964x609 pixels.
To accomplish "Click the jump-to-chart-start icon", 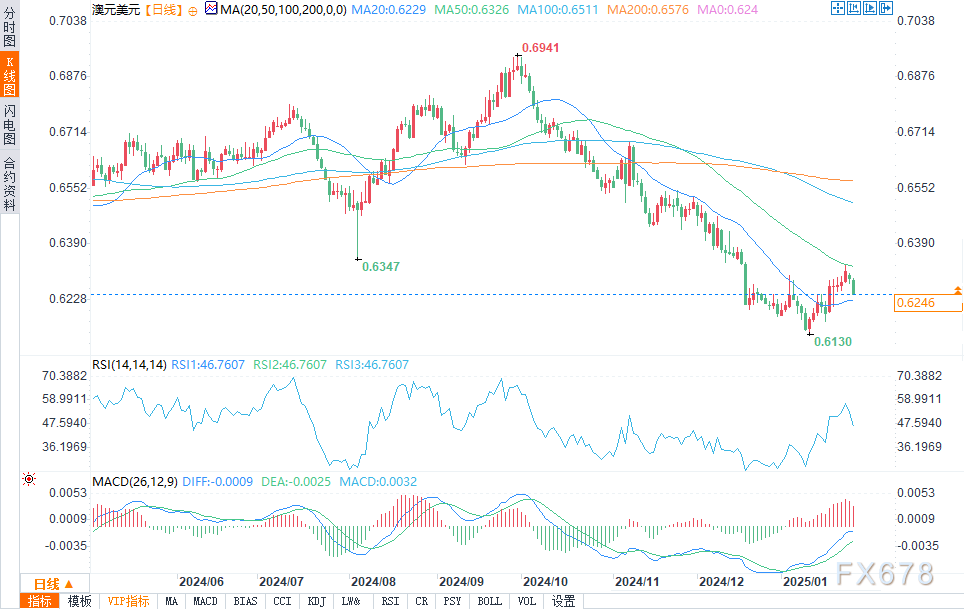I will click(853, 8).
